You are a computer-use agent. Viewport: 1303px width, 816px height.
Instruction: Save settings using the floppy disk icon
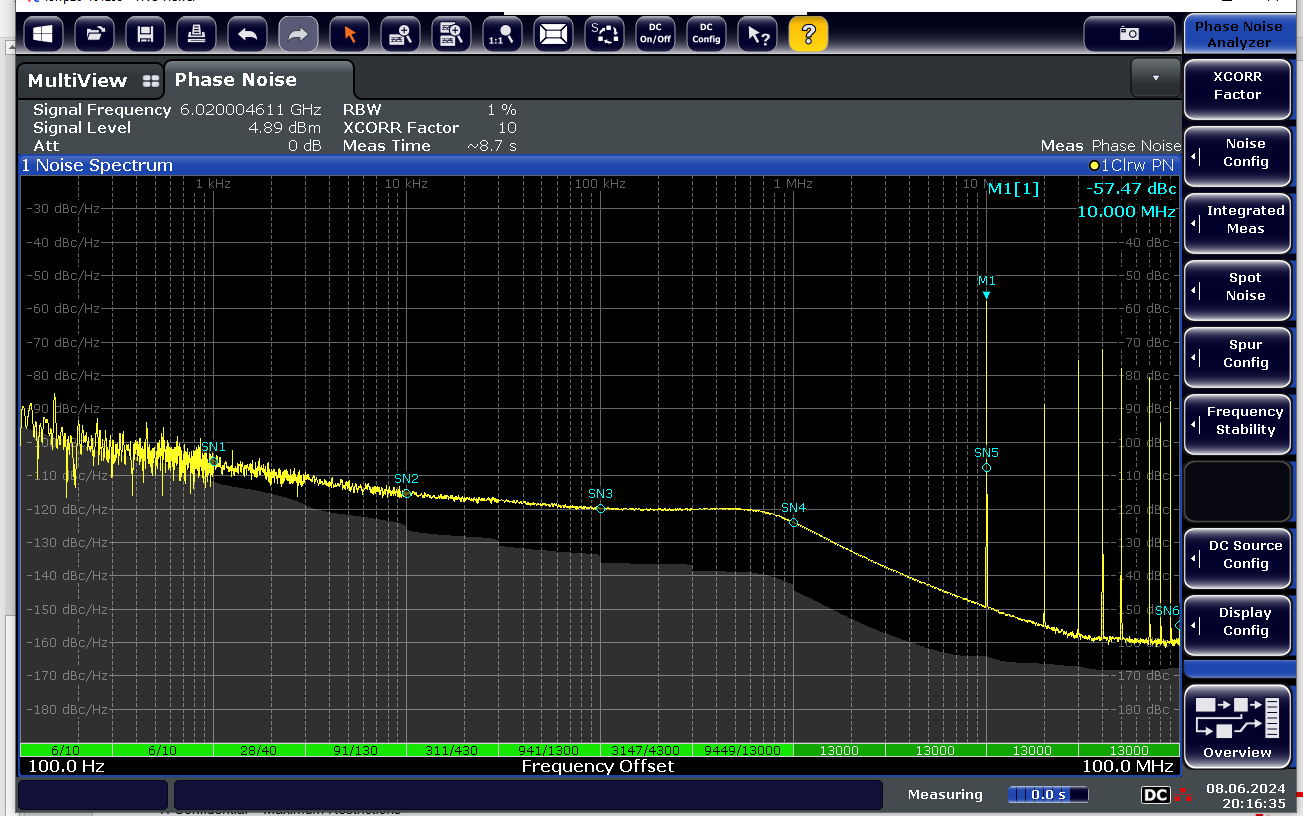(x=145, y=35)
